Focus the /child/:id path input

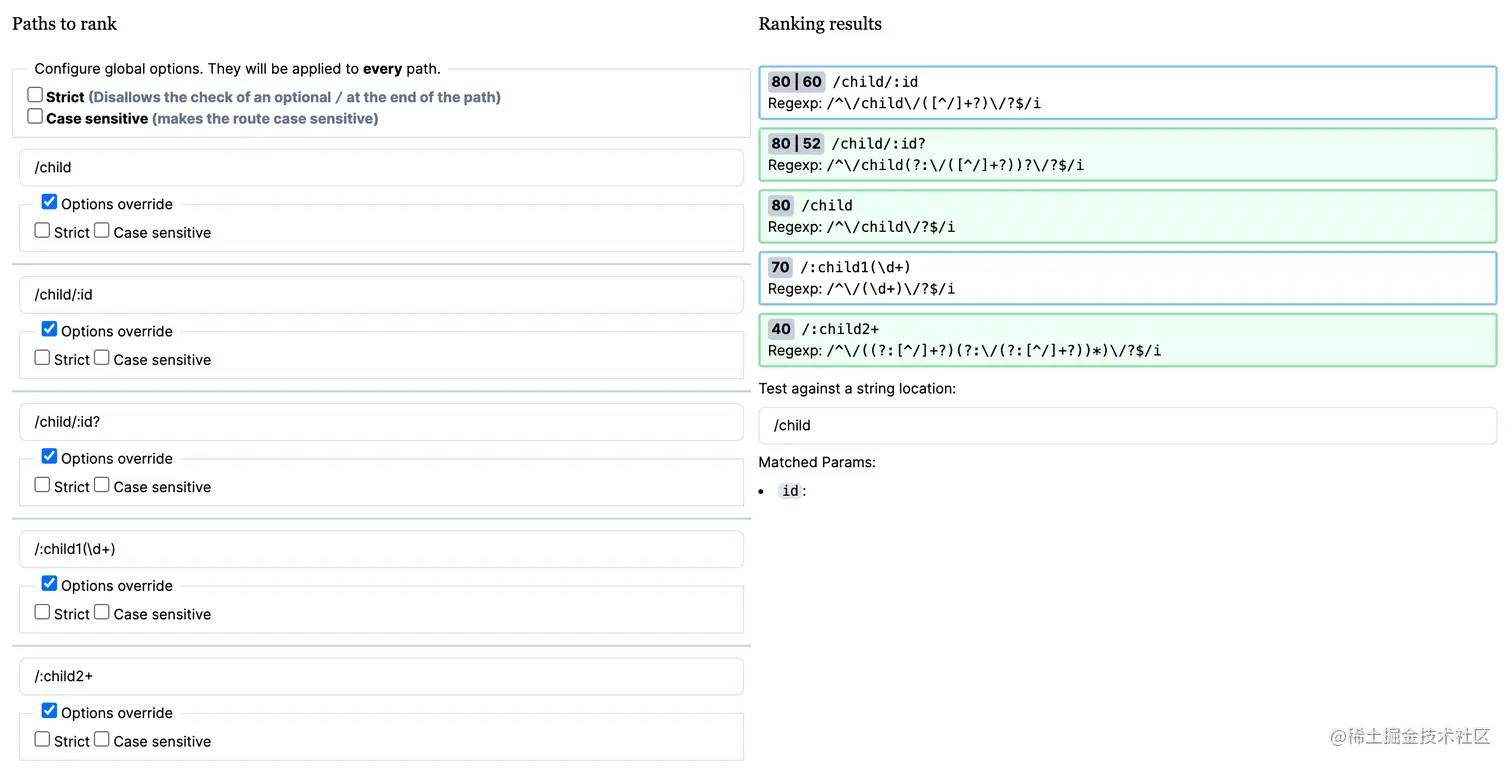(381, 294)
